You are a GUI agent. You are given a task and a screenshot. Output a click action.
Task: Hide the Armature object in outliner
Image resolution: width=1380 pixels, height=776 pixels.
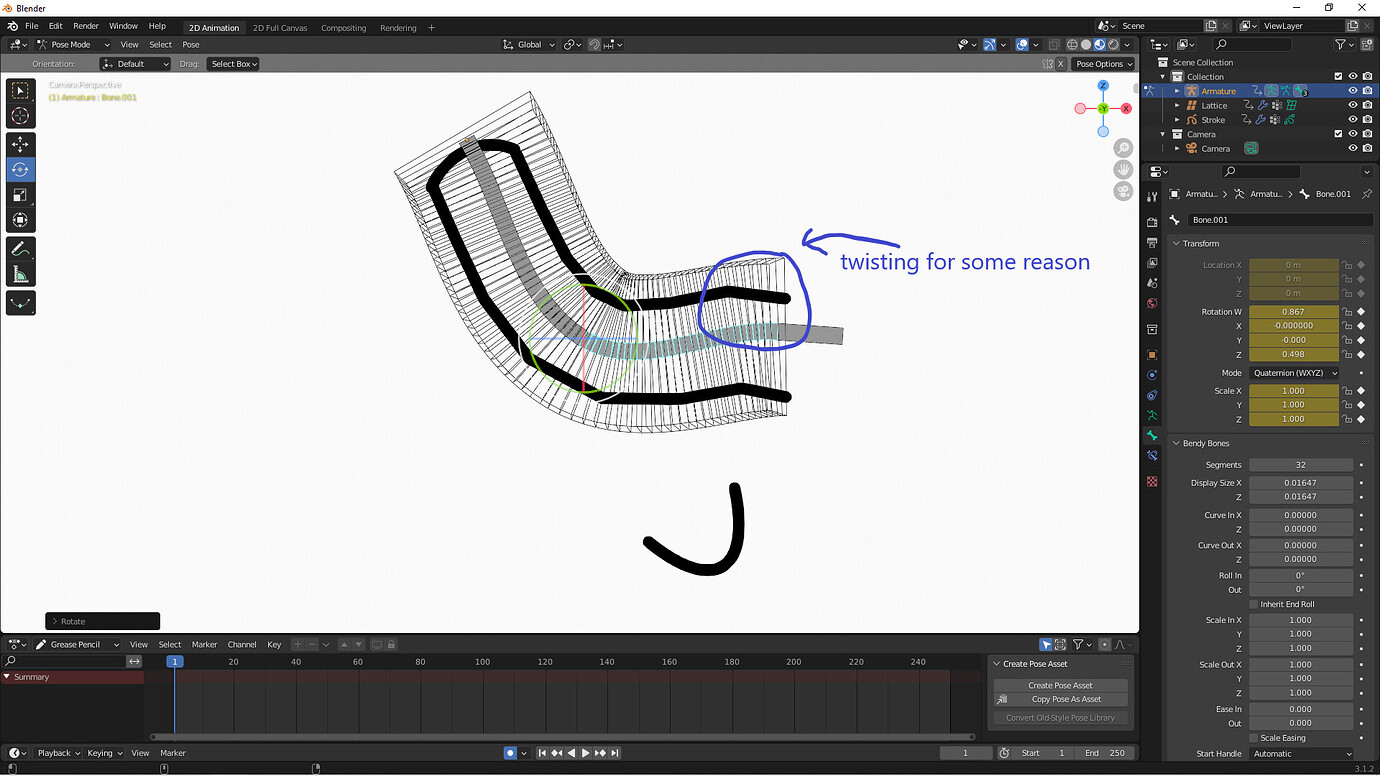(1353, 91)
